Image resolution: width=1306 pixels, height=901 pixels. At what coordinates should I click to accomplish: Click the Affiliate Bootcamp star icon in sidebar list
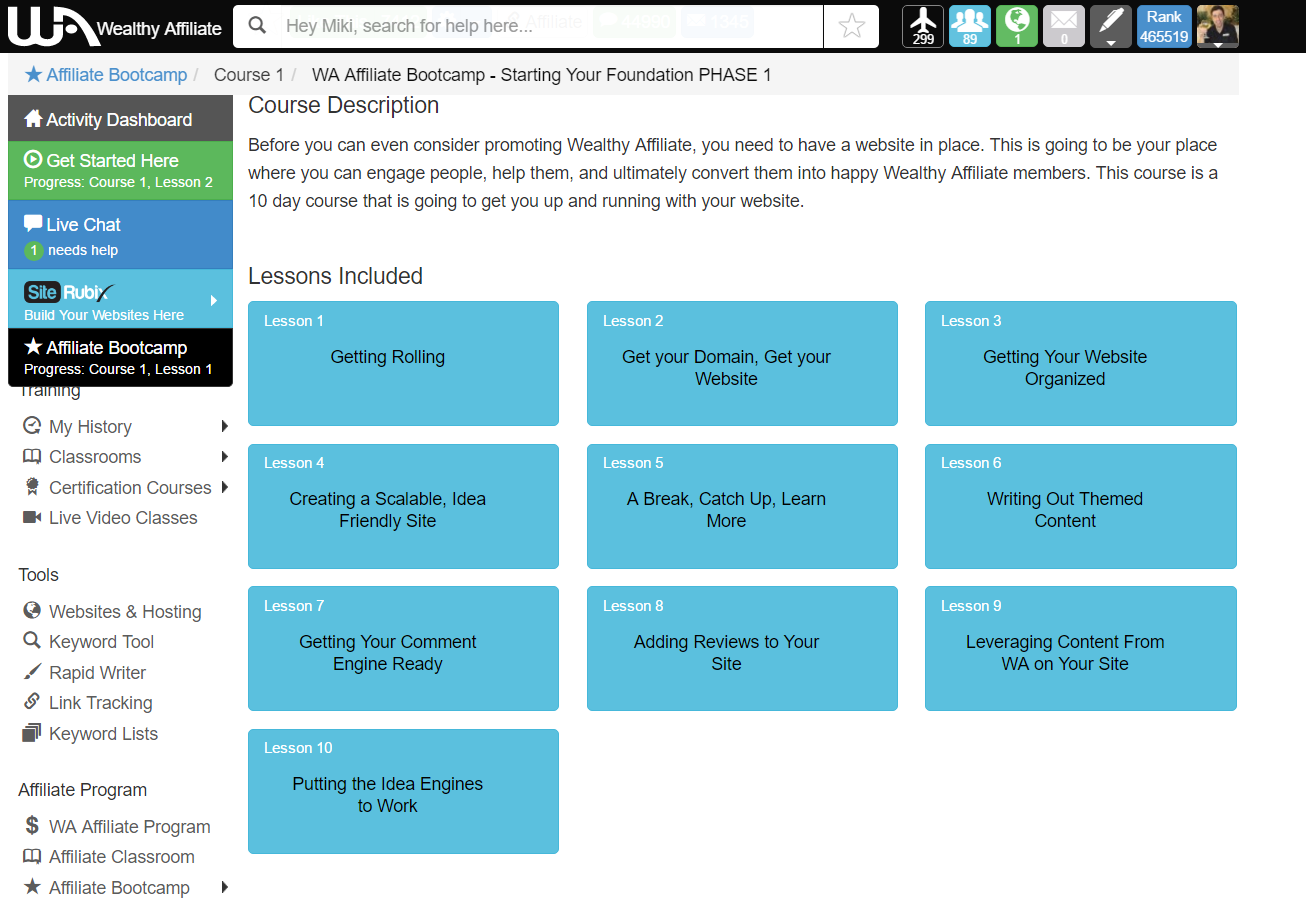point(32,886)
